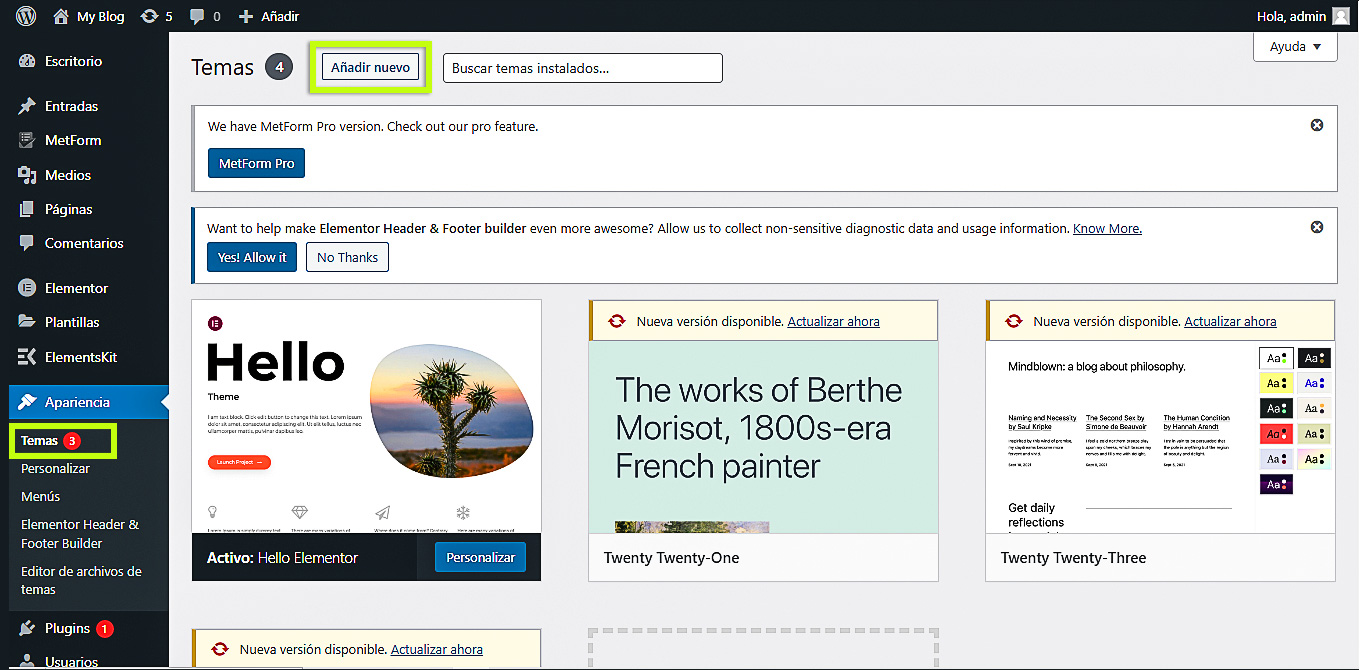Click the Activo: Hello Elementor label
Screen dimensions: 1360x670
282,557
